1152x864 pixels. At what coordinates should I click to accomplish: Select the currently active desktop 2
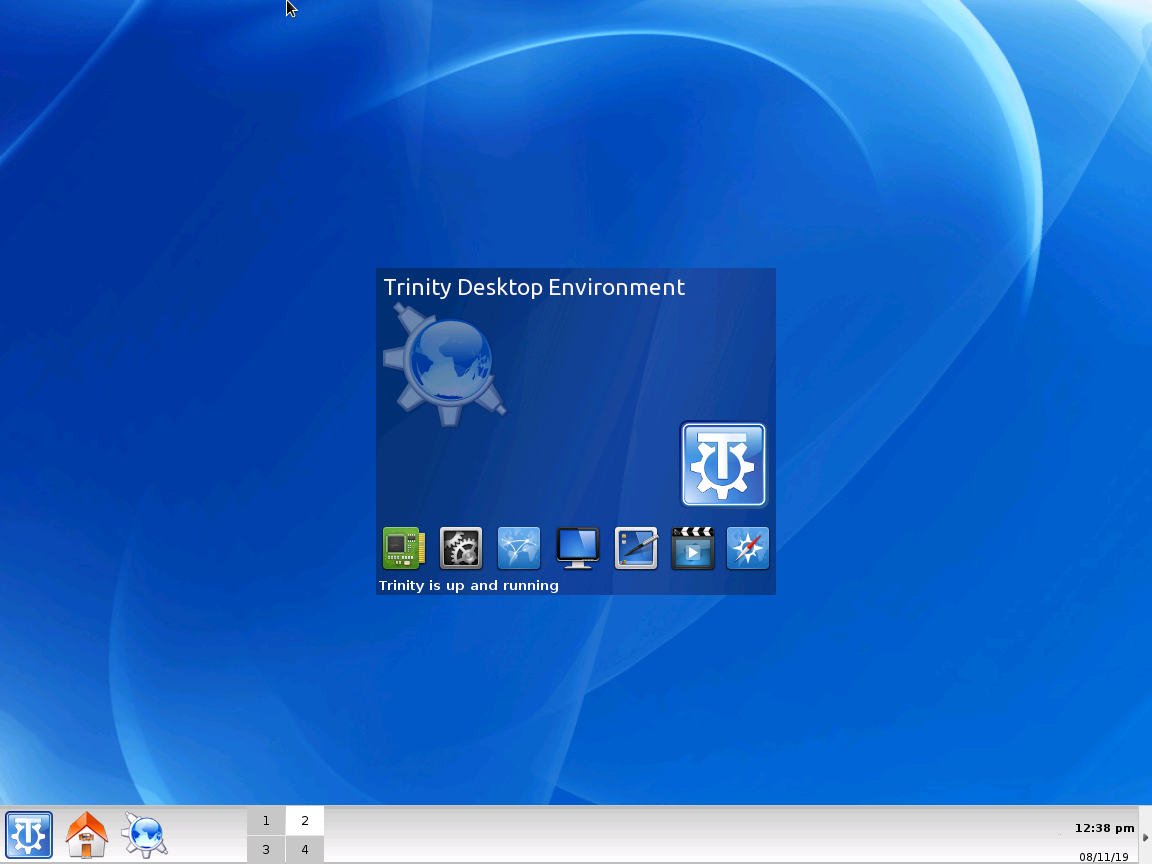(x=304, y=820)
